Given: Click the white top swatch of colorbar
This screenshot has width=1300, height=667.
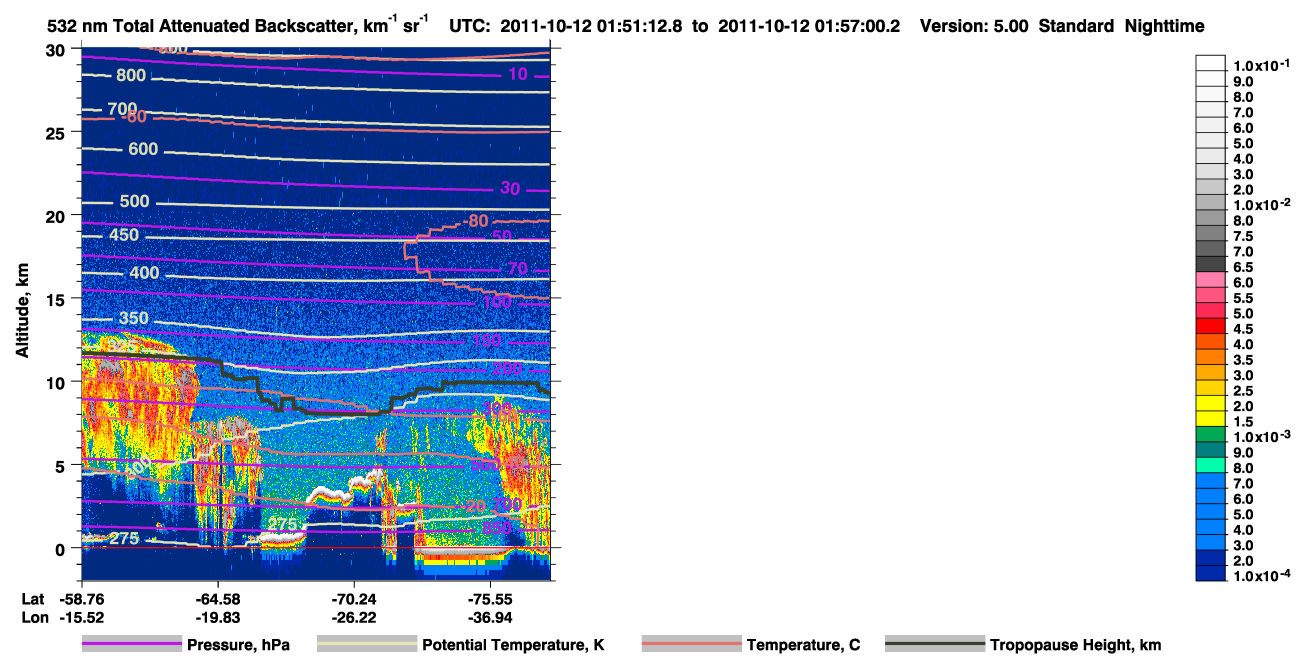Looking at the screenshot, I should (1211, 62).
